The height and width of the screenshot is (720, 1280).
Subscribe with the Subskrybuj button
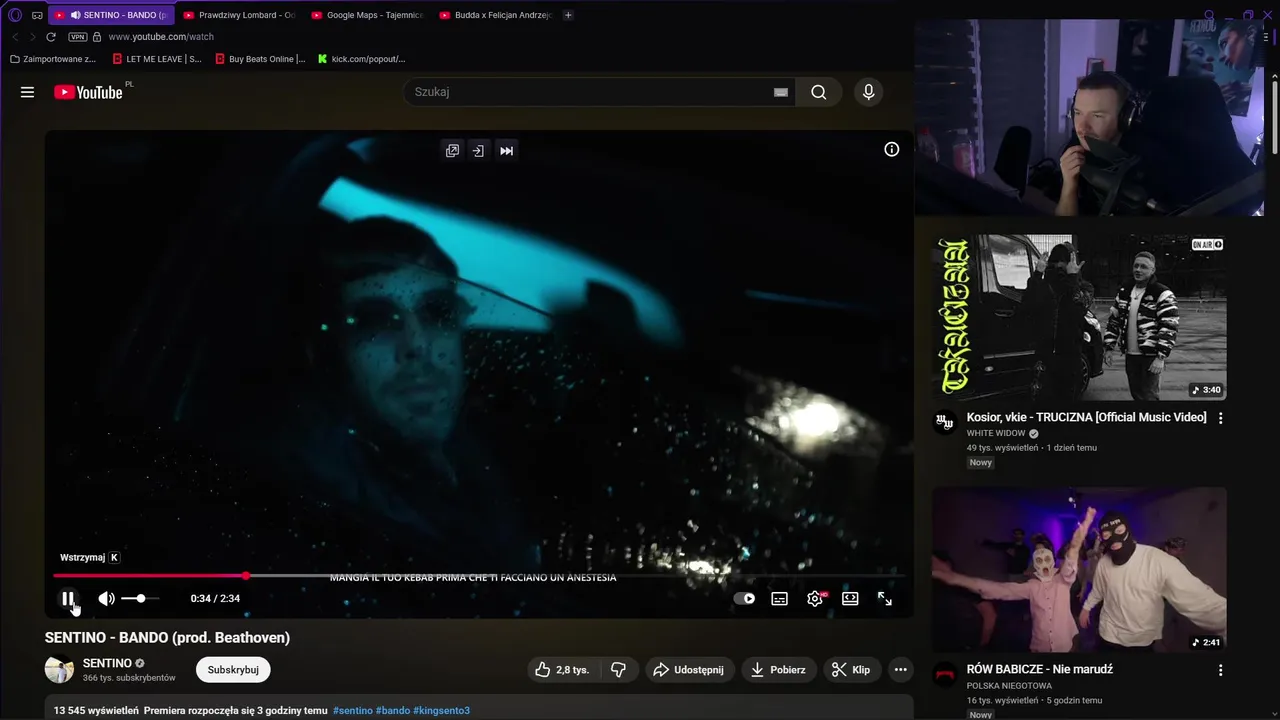click(233, 670)
